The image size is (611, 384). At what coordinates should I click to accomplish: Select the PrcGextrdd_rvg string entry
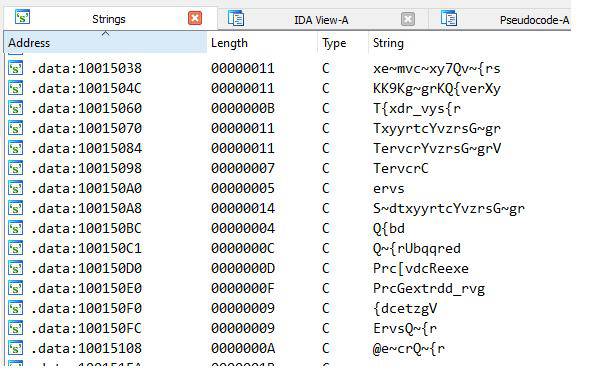[x=429, y=288]
